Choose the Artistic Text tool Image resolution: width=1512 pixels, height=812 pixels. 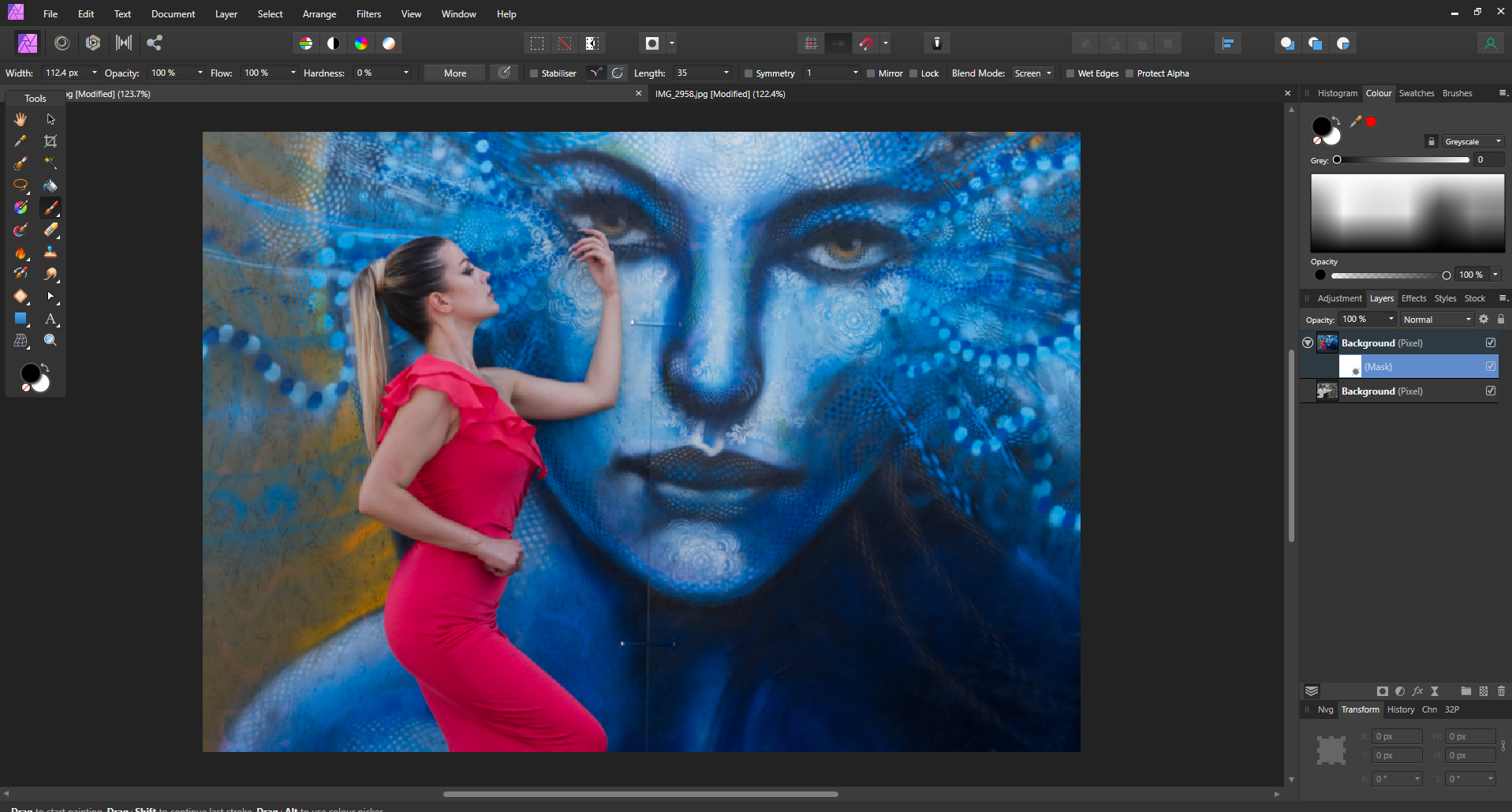[50, 319]
